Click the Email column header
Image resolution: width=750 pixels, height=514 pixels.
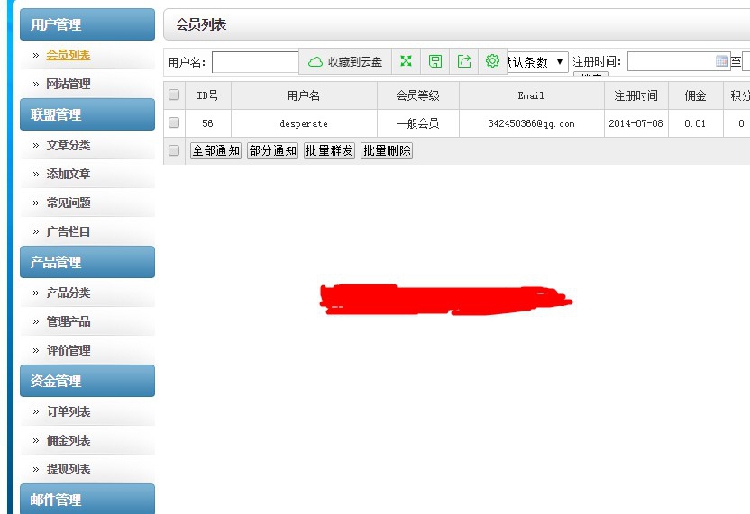pyautogui.click(x=531, y=96)
